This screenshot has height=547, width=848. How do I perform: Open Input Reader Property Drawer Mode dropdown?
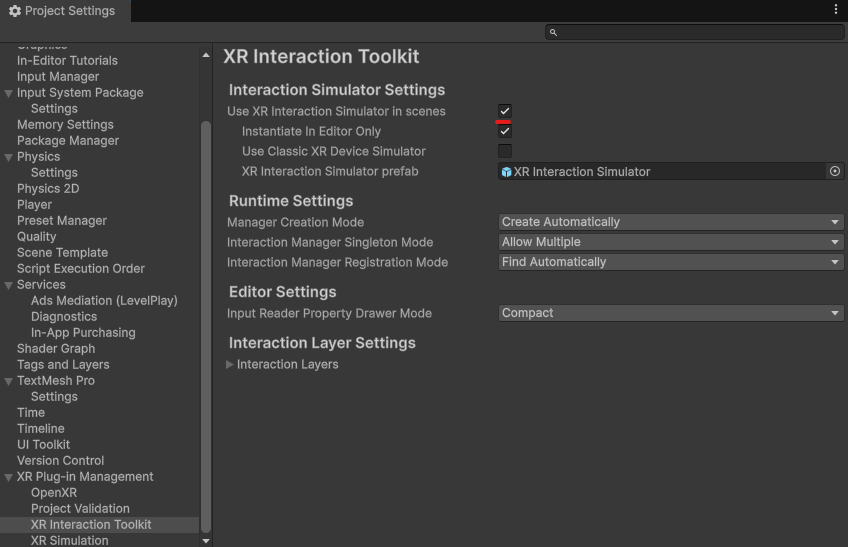[671, 313]
